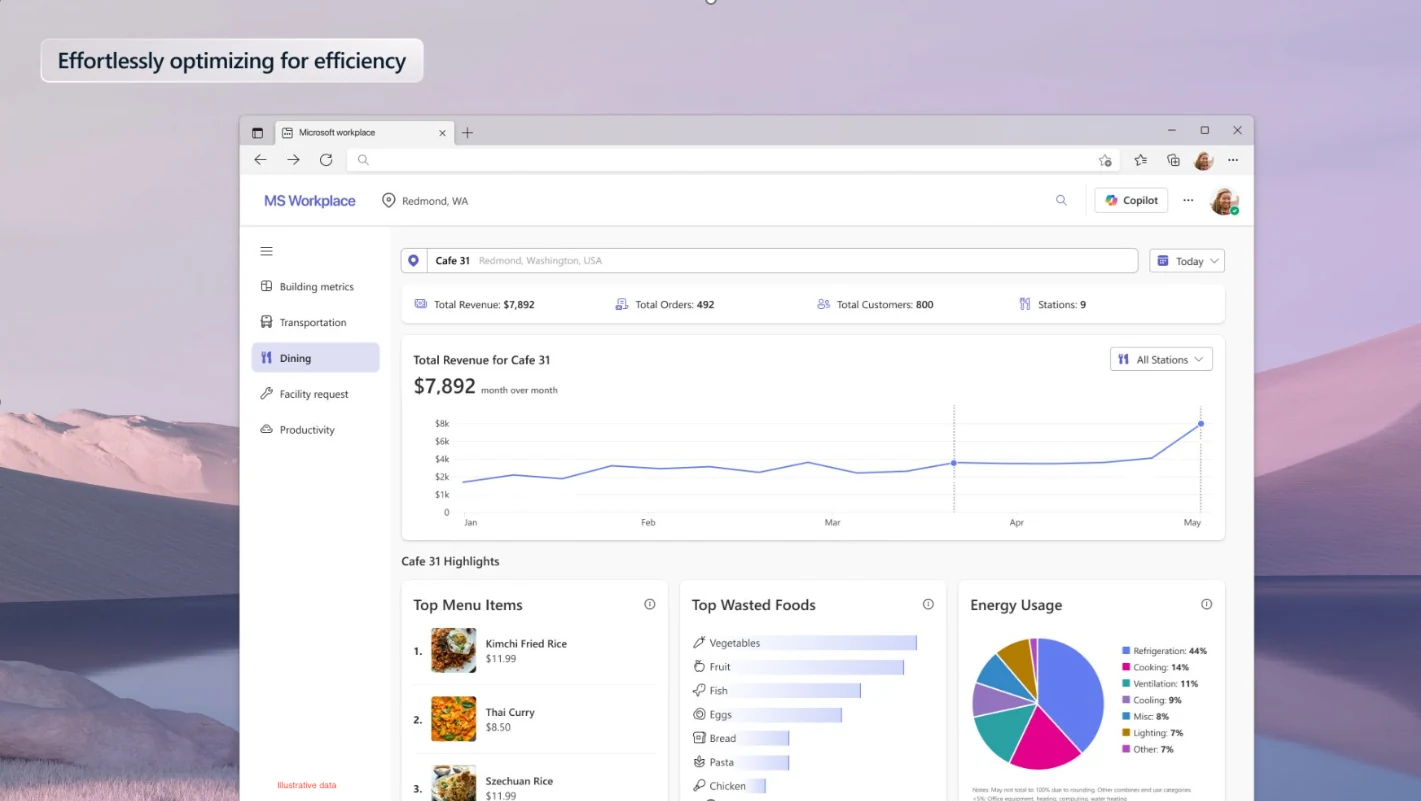Open the tab actions menu icon
Image resolution: width=1421 pixels, height=801 pixels.
click(257, 132)
